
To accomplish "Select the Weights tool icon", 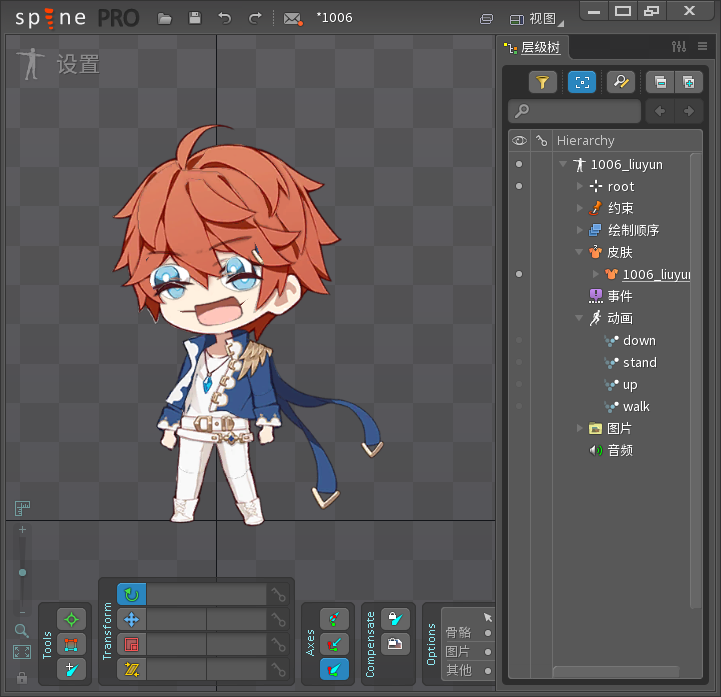I will 71,645.
